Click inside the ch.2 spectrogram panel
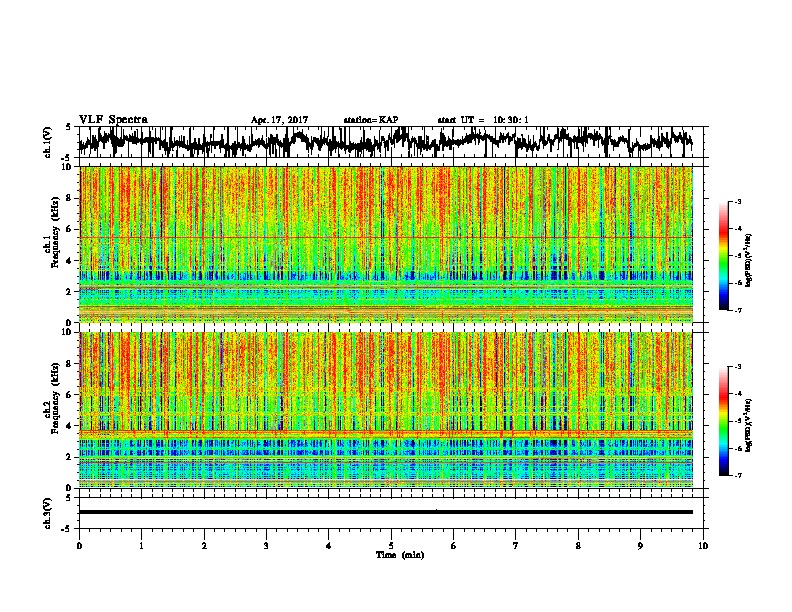This screenshot has height=612, width=792. (x=386, y=410)
